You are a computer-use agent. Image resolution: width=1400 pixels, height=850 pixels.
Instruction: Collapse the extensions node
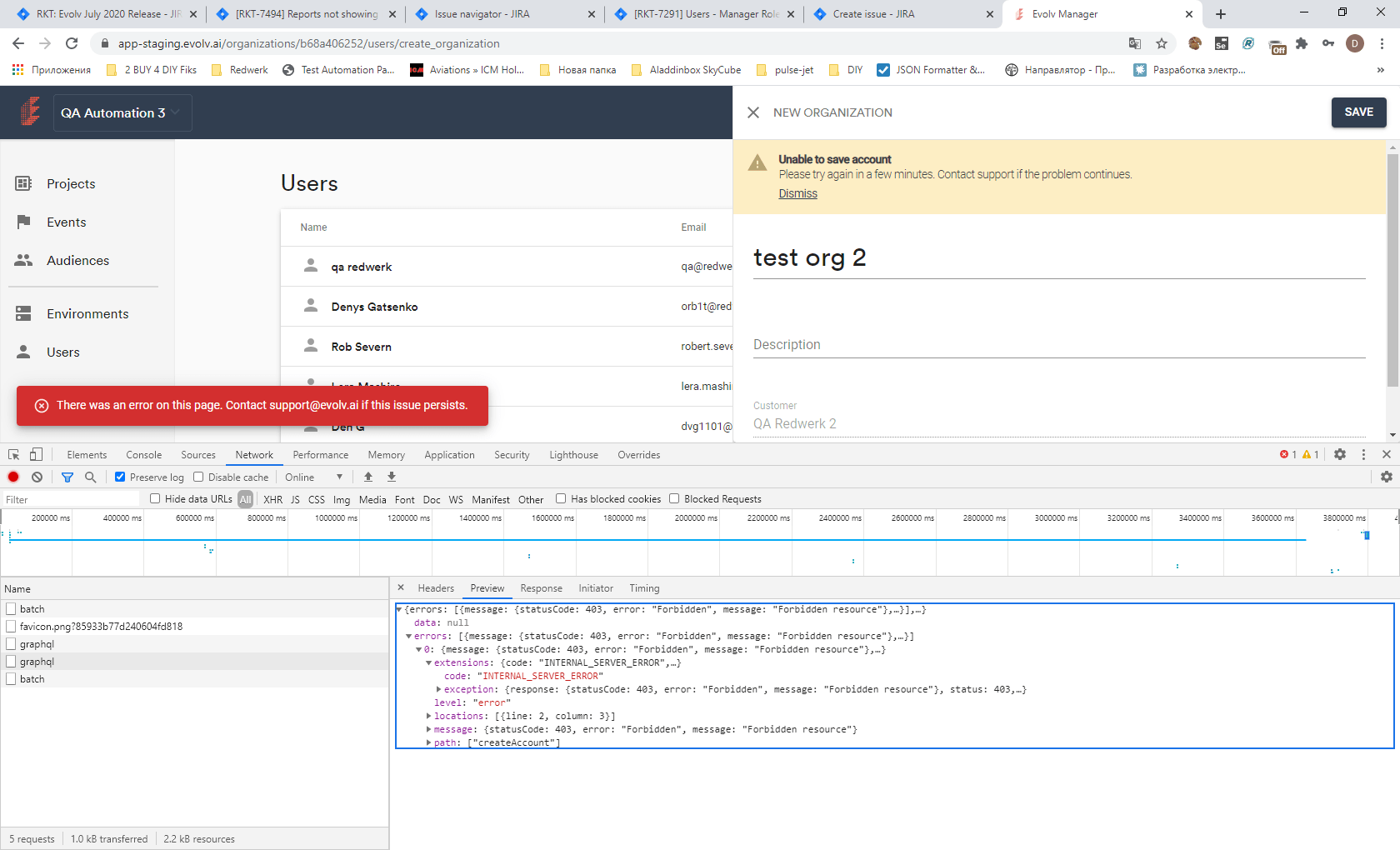point(429,662)
